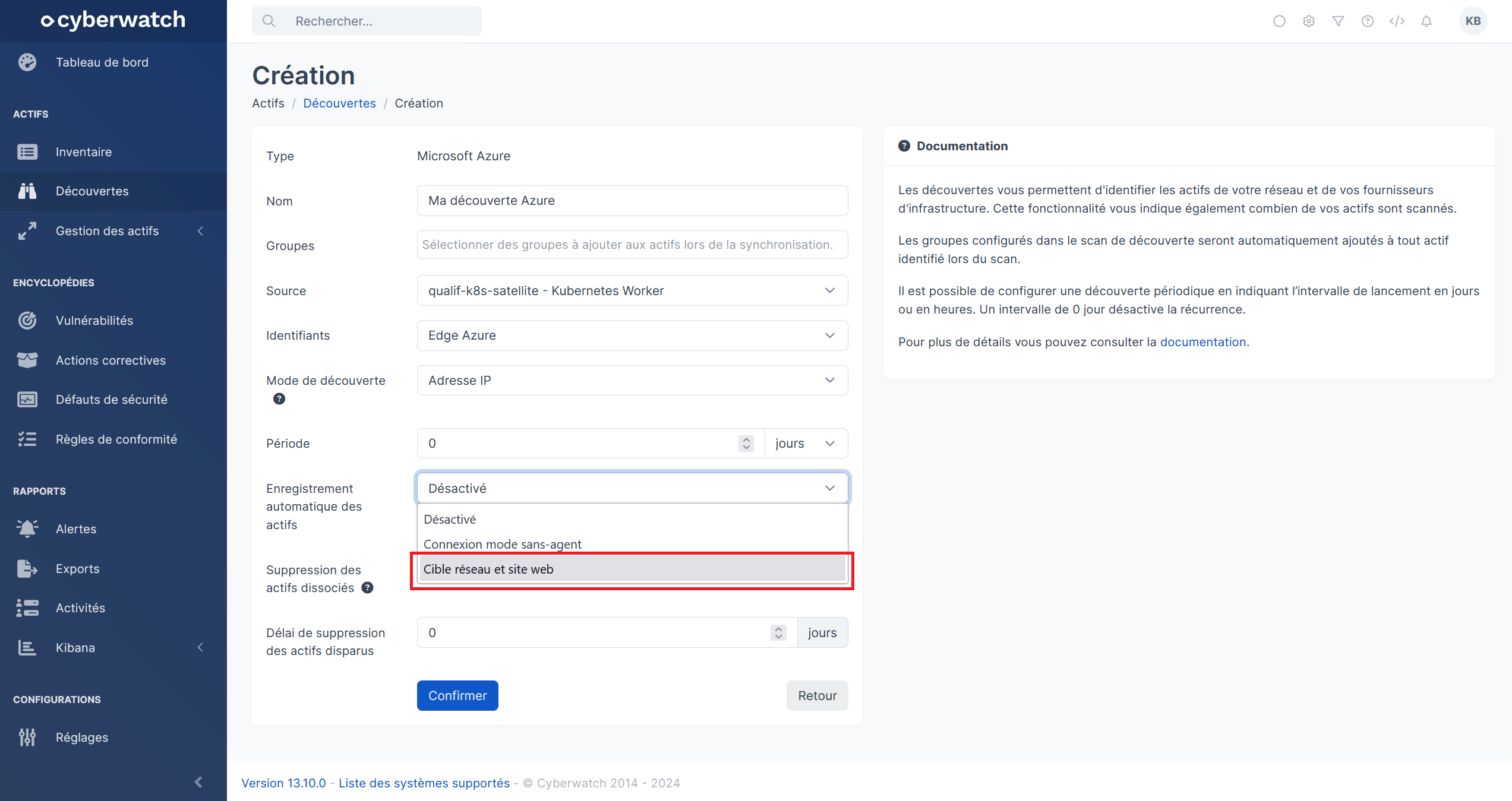Follow the Découvertes breadcrumb link

tap(339, 103)
